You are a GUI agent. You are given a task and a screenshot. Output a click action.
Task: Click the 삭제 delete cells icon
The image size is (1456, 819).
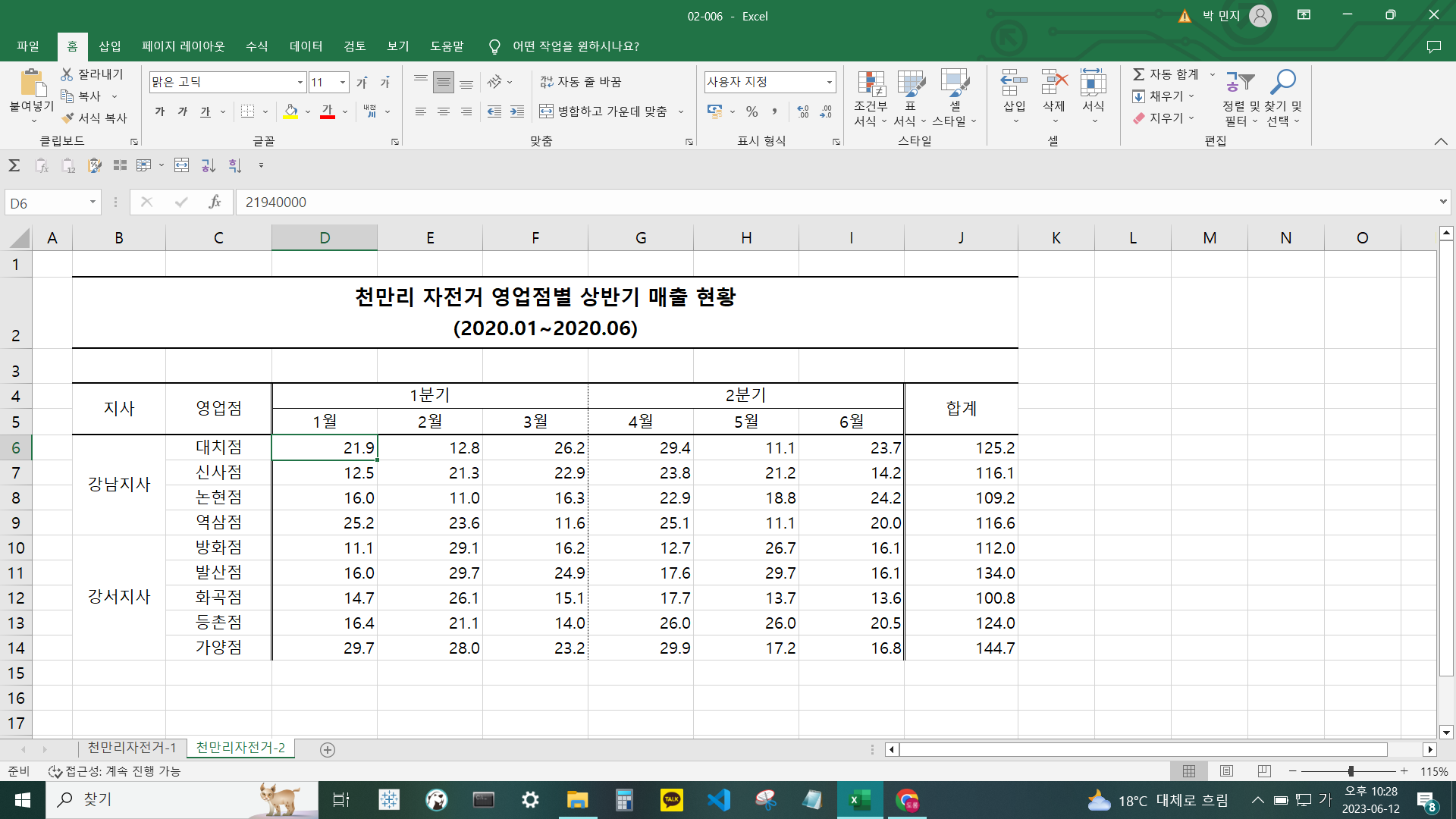[x=1054, y=83]
